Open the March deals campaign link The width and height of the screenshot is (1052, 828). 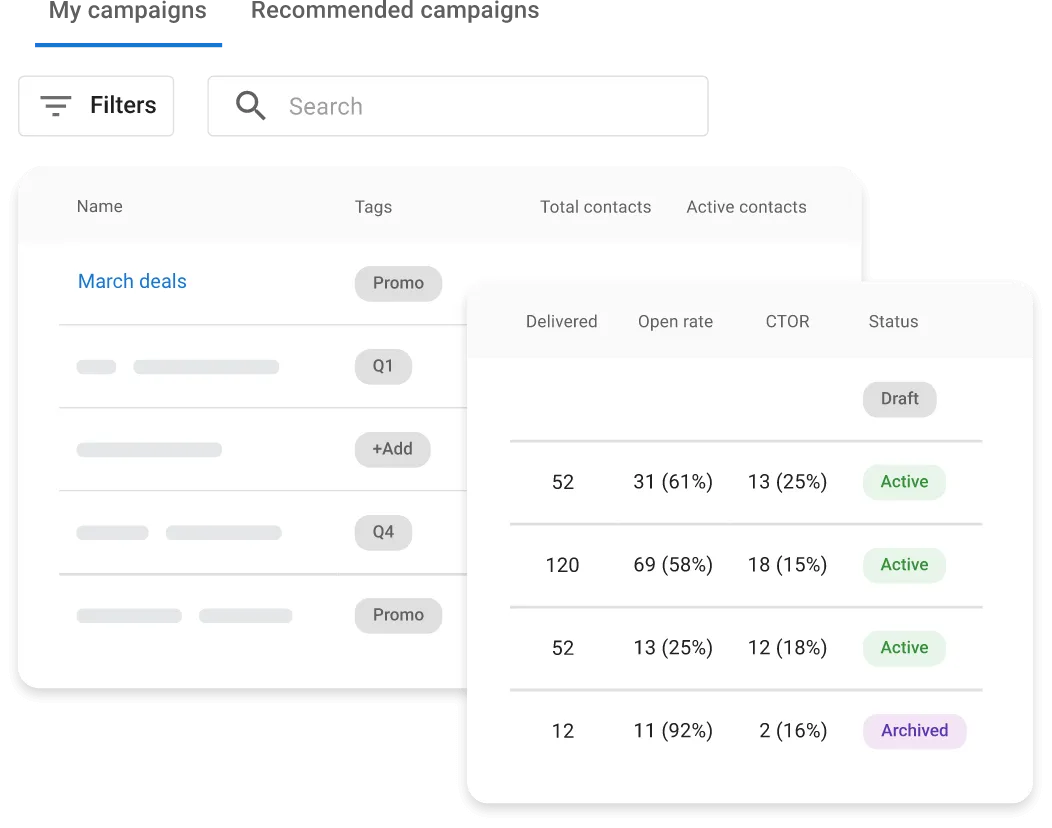click(132, 281)
